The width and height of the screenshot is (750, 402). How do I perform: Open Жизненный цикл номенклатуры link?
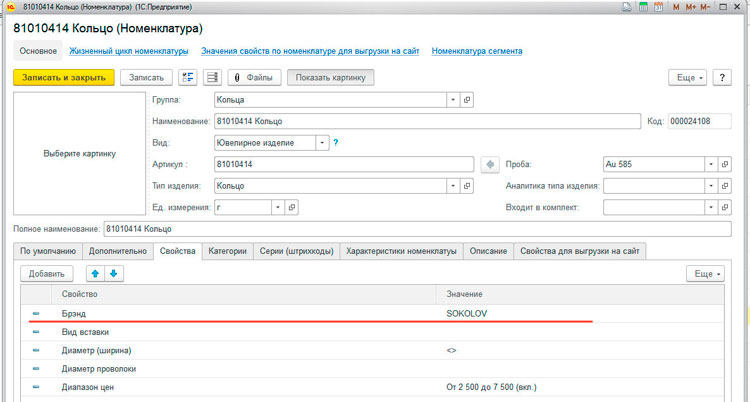129,51
